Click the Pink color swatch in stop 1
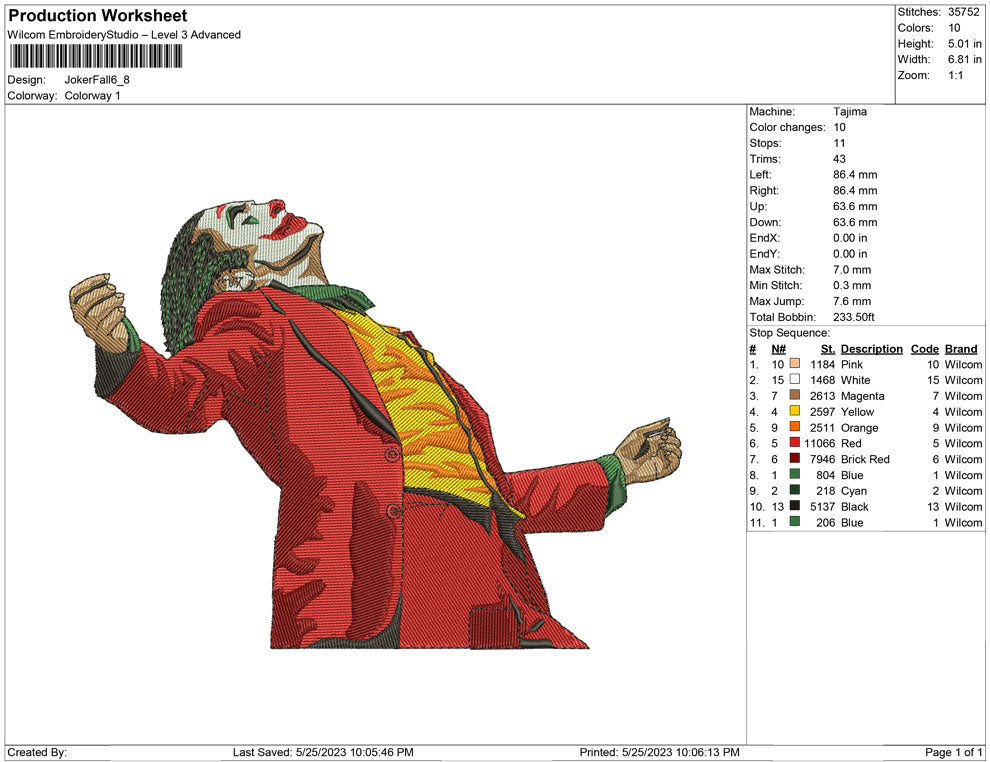 795,364
